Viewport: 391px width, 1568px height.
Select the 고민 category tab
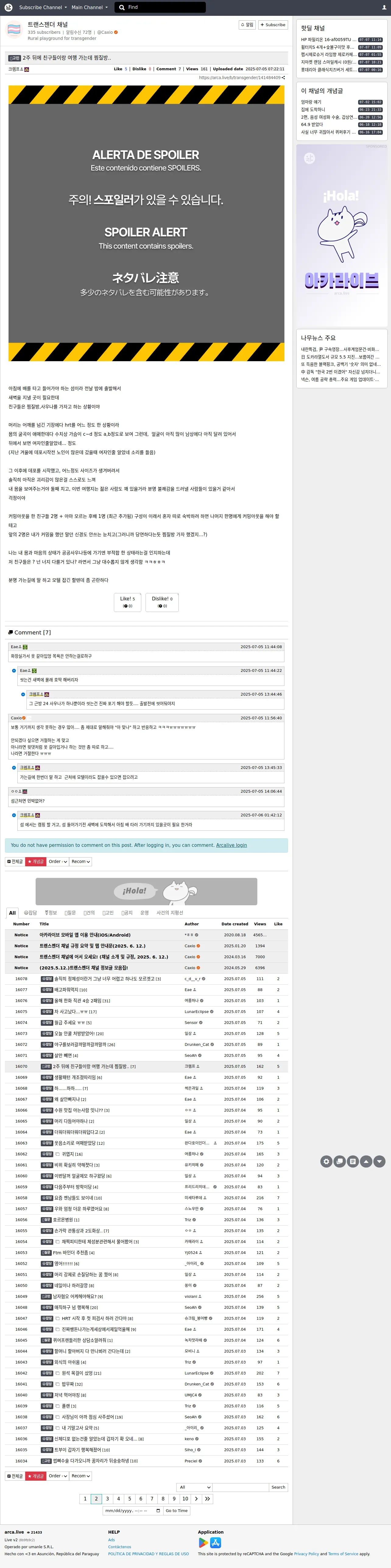click(x=108, y=913)
